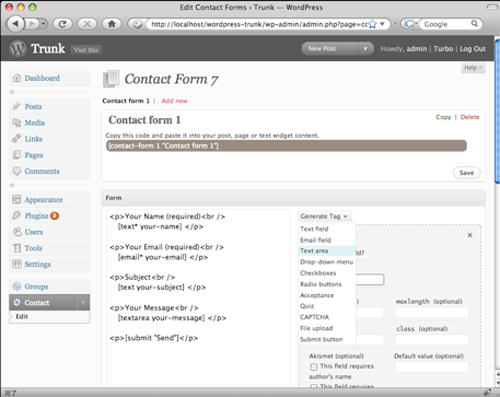Click the browser stop loading button
Image resolution: width=500 pixels, height=397 pixels.
pyautogui.click(x=87, y=24)
